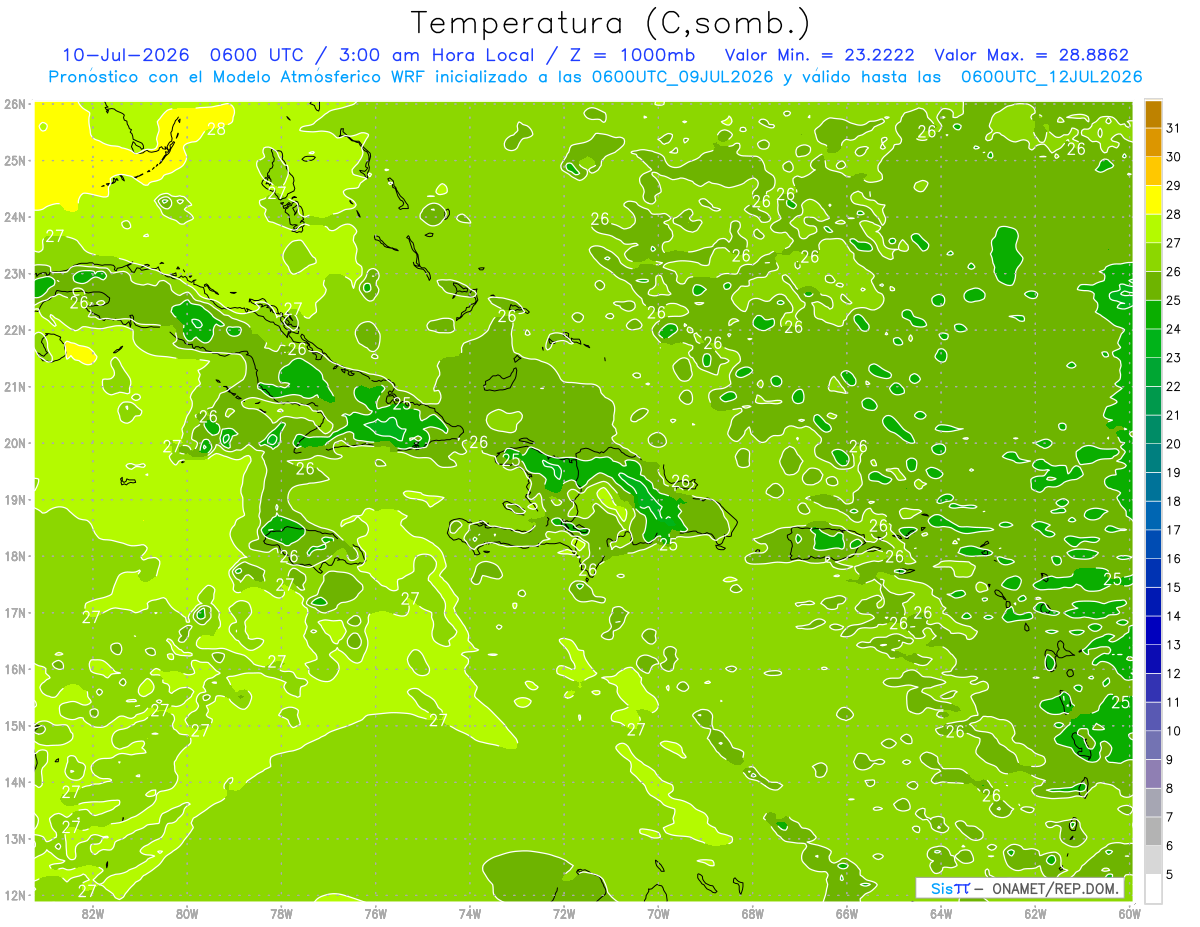Click the lime 27-28 swatch in the color bar
Screen dimensions: 1200x927
[x=1153, y=229]
